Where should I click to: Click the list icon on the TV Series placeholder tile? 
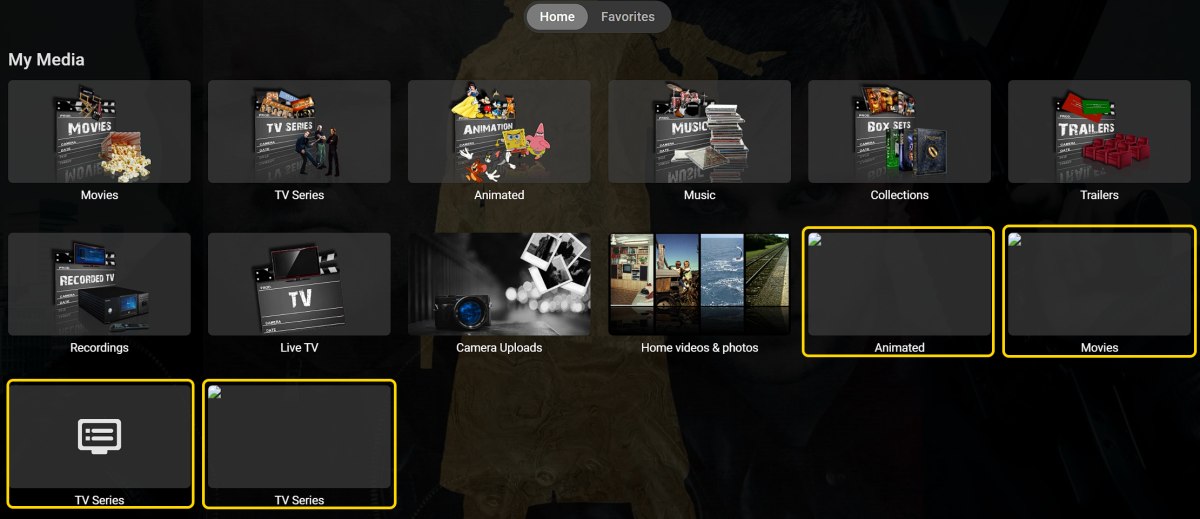pyautogui.click(x=99, y=436)
